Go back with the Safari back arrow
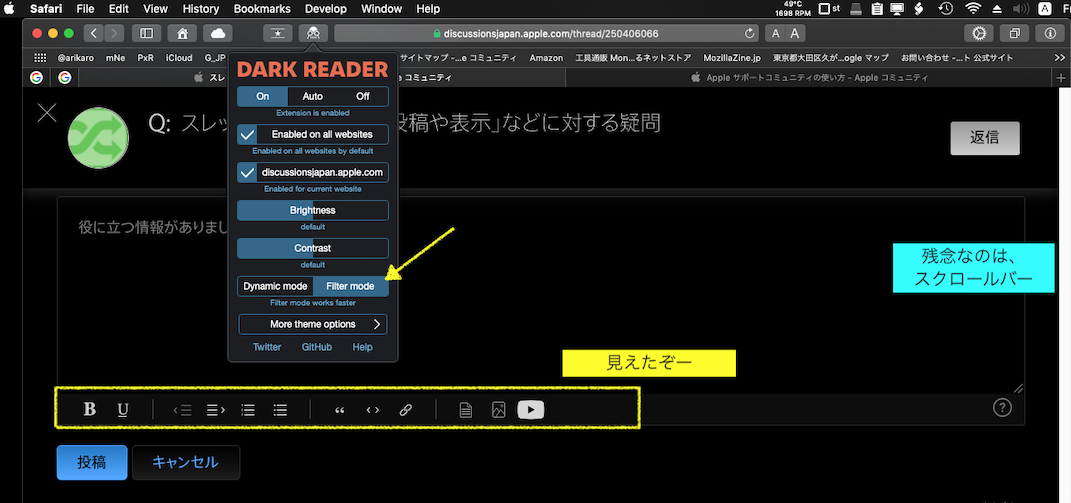Image resolution: width=1071 pixels, height=503 pixels. (x=94, y=33)
